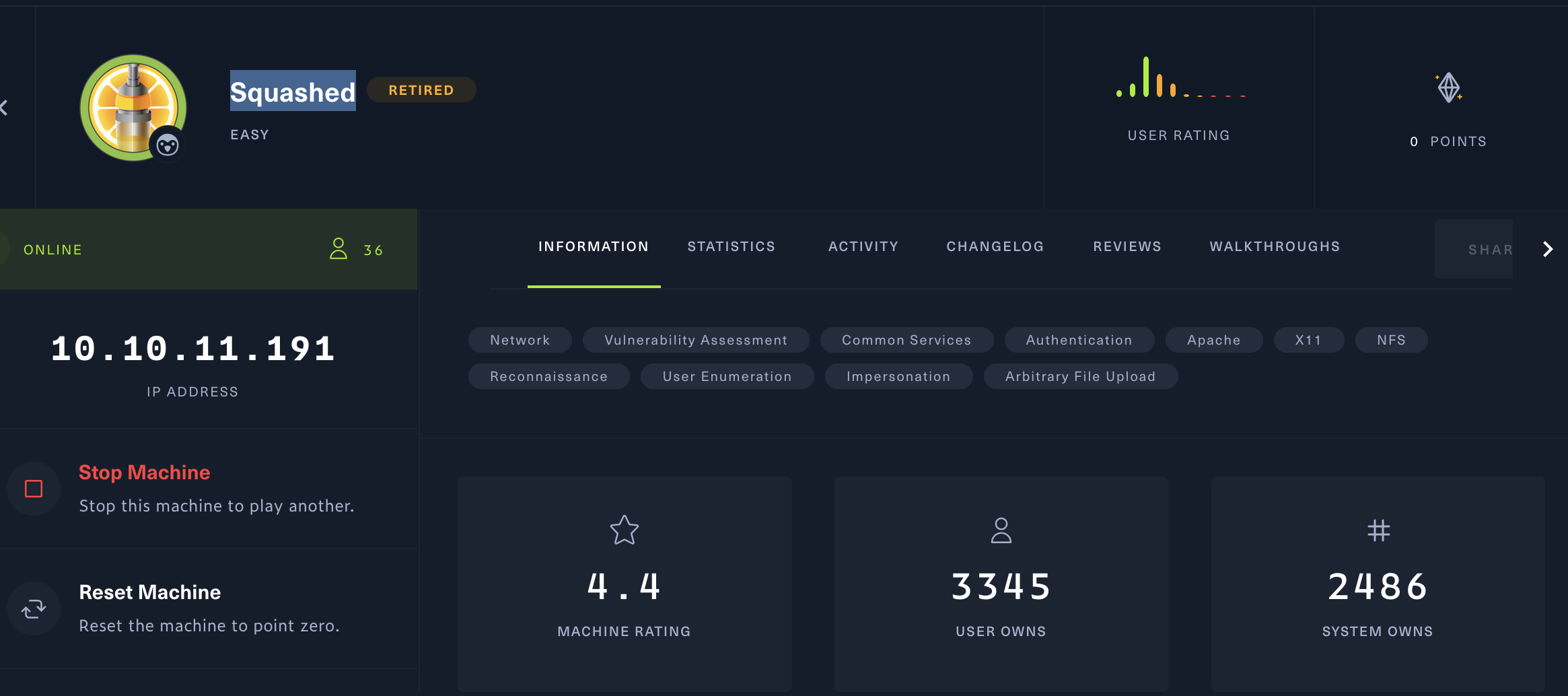Screen dimensions: 1568x696
Task: Click the ONLINE status label
Action: click(52, 250)
